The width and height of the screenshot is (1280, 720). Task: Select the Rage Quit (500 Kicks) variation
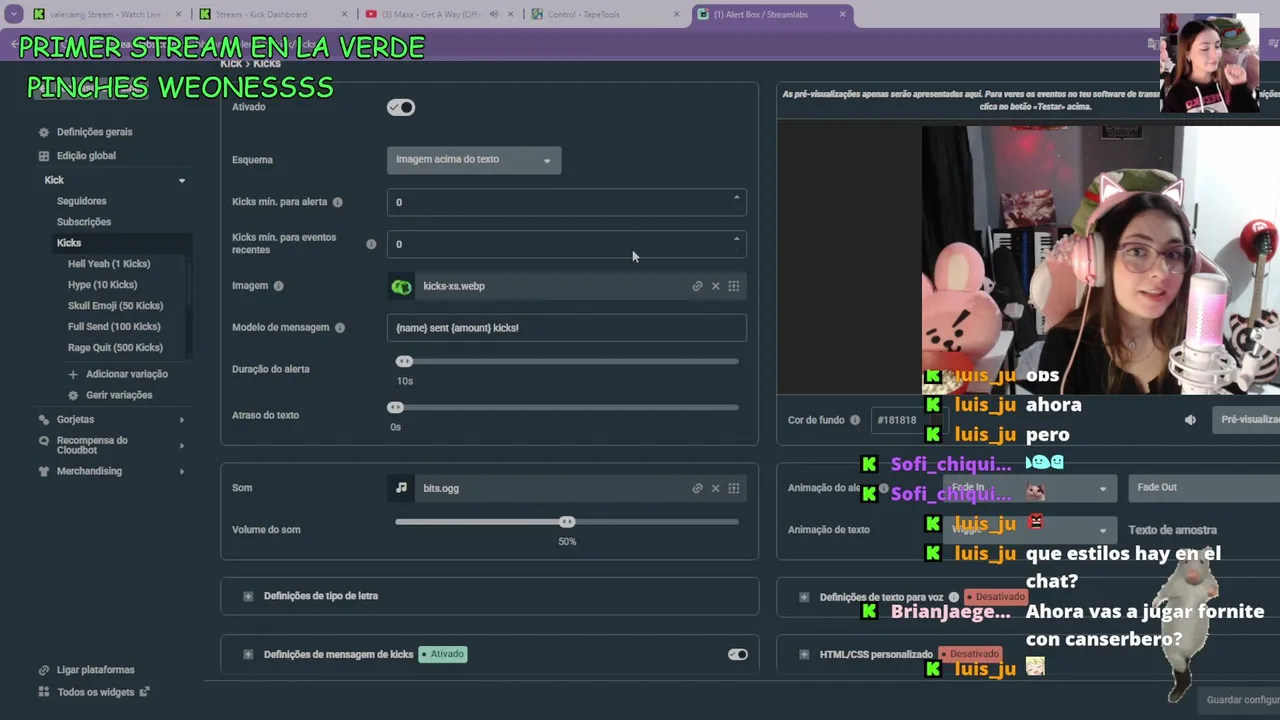tap(115, 348)
